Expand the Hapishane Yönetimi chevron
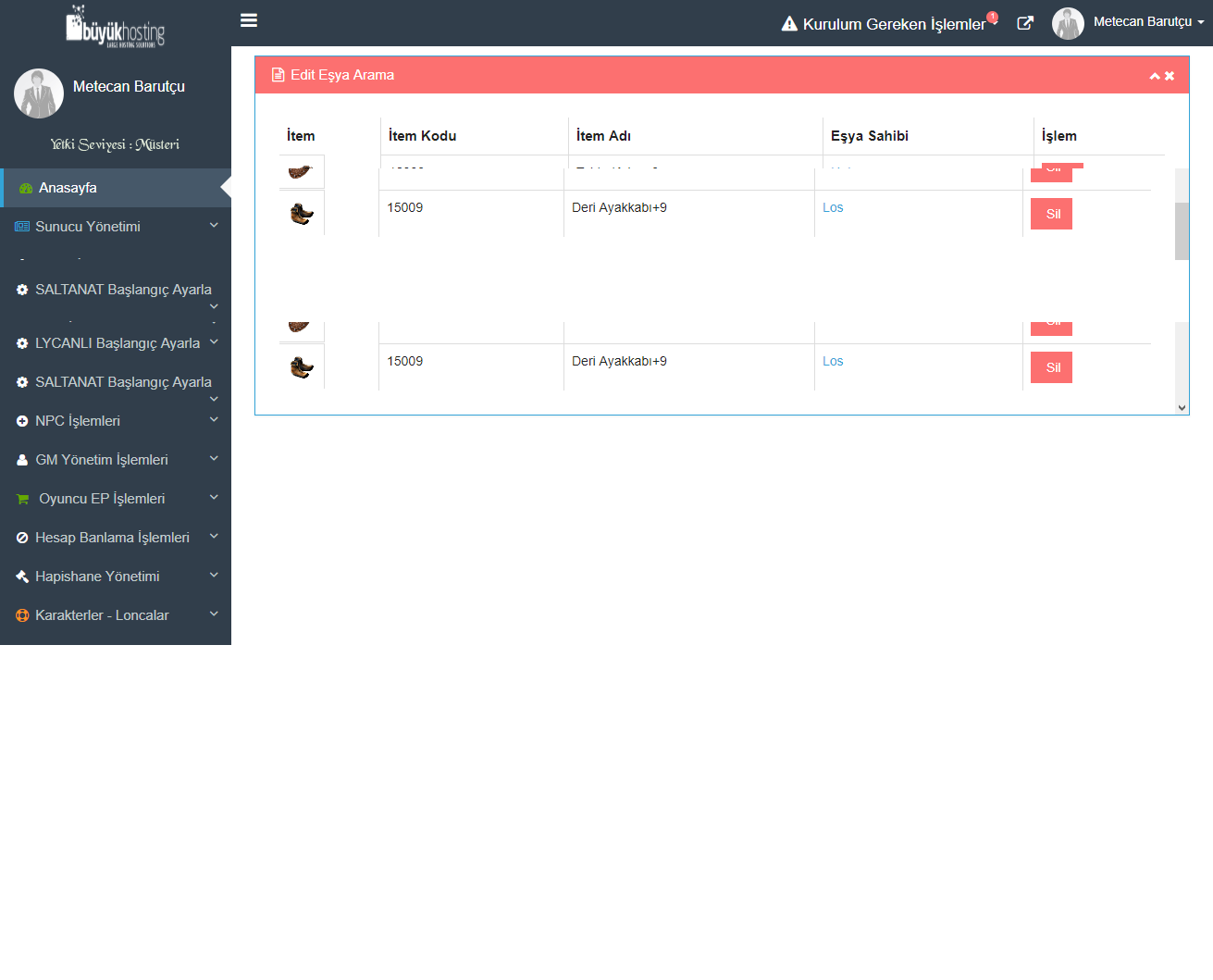This screenshot has width=1213, height=980. pyautogui.click(x=214, y=575)
